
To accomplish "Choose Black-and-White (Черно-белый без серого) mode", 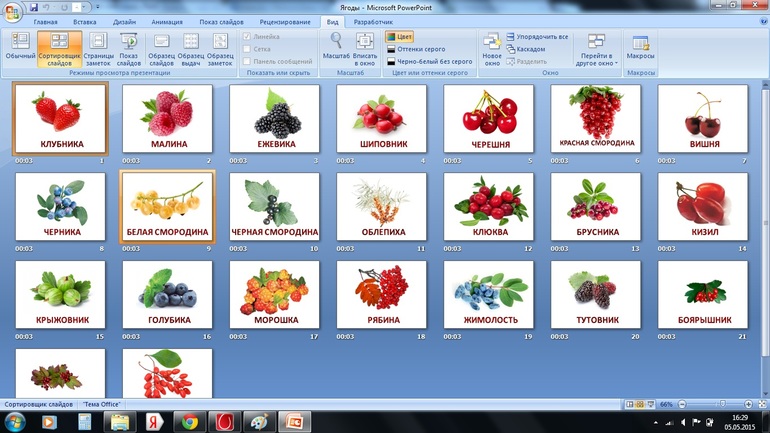I will (428, 61).
